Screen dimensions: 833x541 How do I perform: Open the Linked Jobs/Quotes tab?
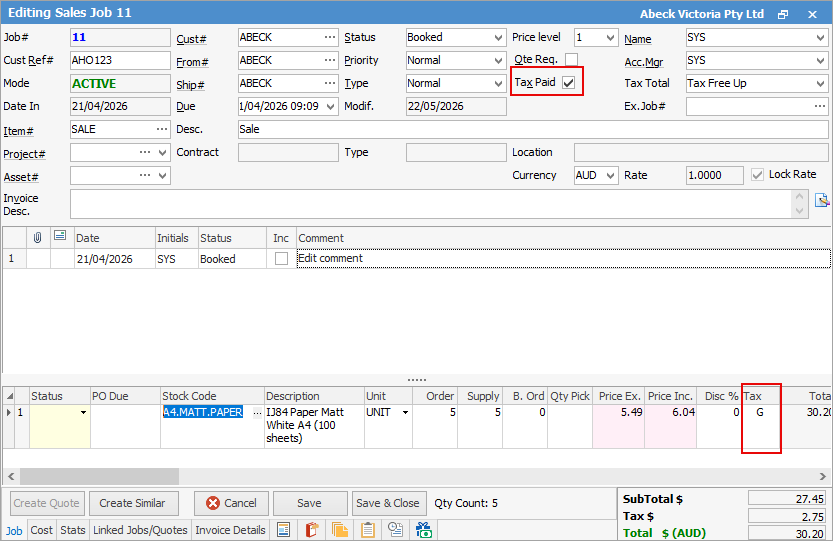tap(140, 530)
